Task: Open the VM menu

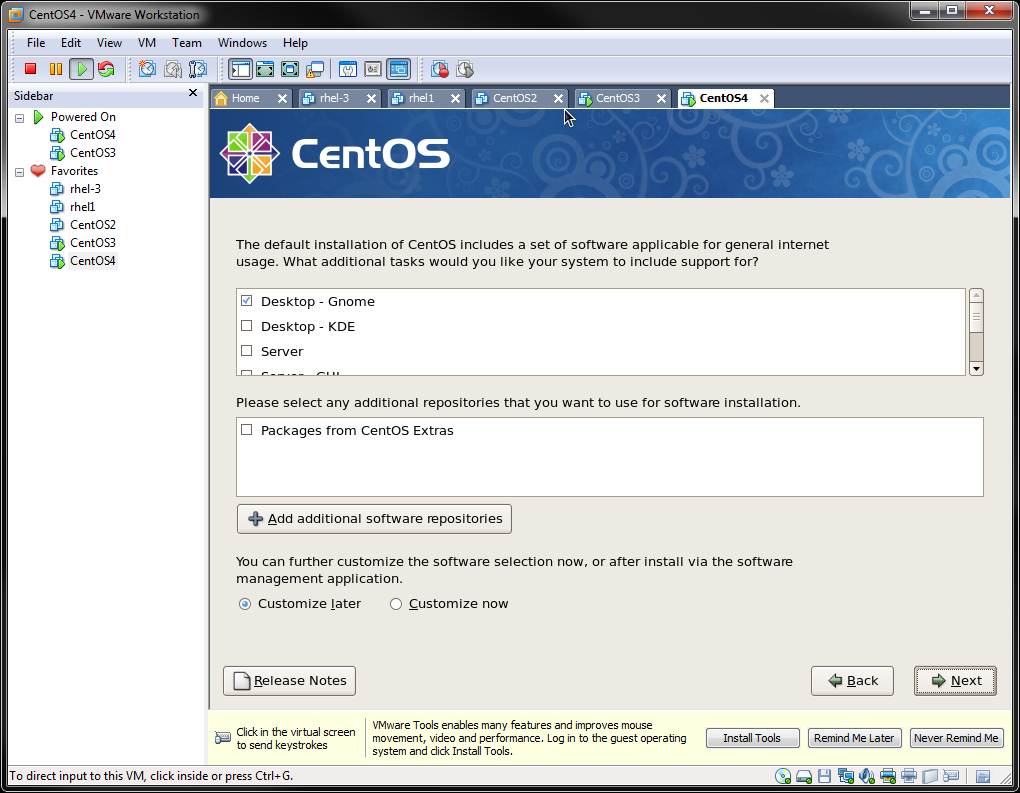Action: (147, 43)
